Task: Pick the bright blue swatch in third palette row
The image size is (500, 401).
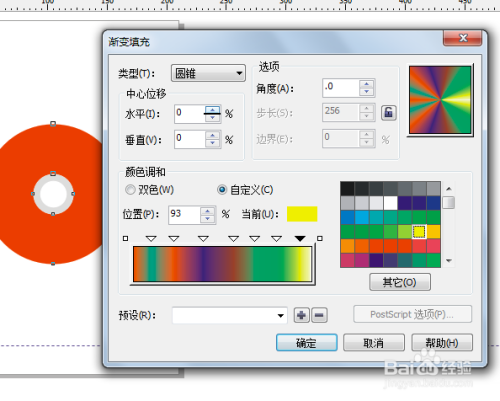Action: click(x=362, y=217)
